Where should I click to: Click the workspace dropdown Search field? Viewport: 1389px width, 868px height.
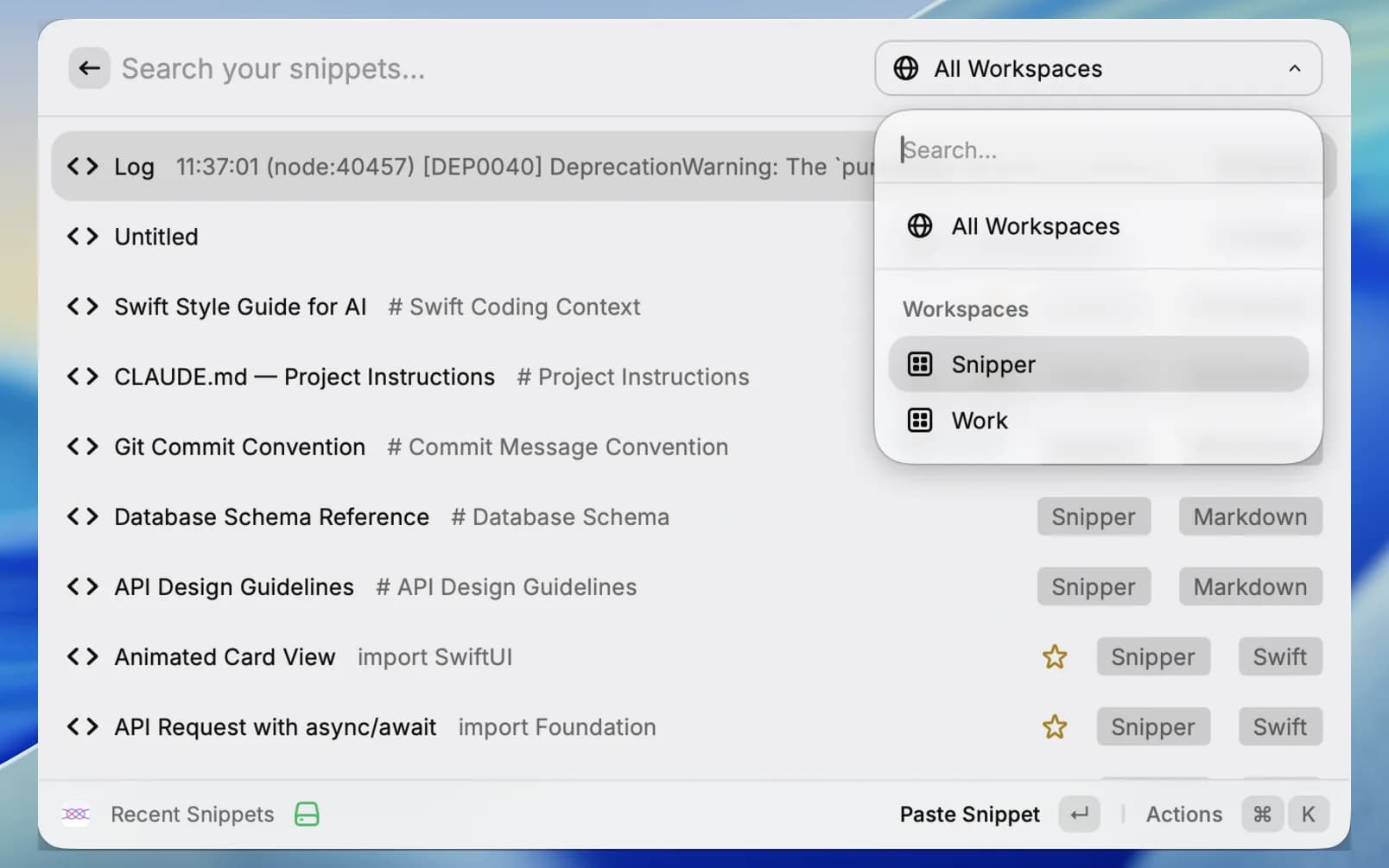pos(1098,149)
